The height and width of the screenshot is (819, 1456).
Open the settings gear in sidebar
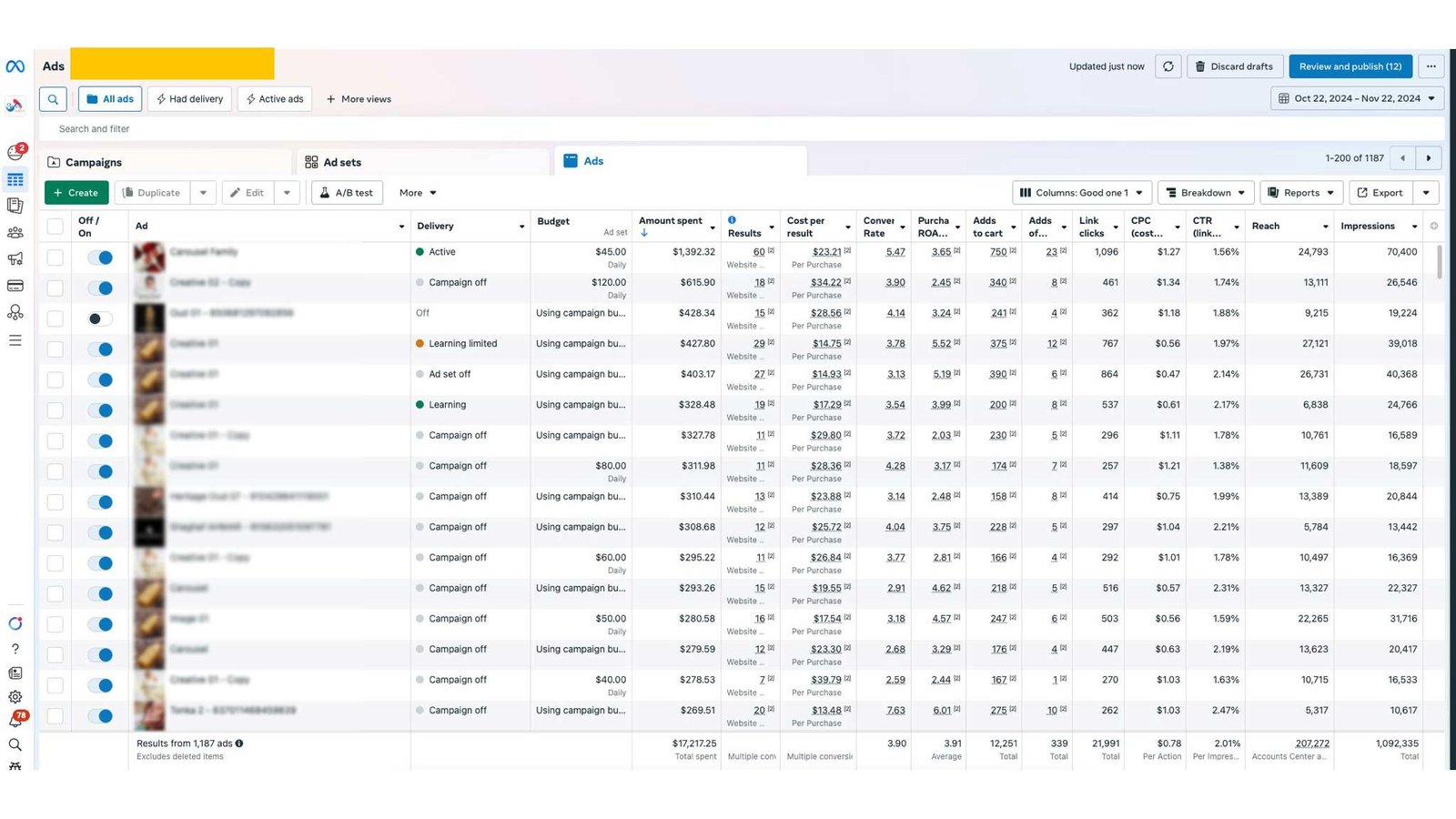coord(15,697)
